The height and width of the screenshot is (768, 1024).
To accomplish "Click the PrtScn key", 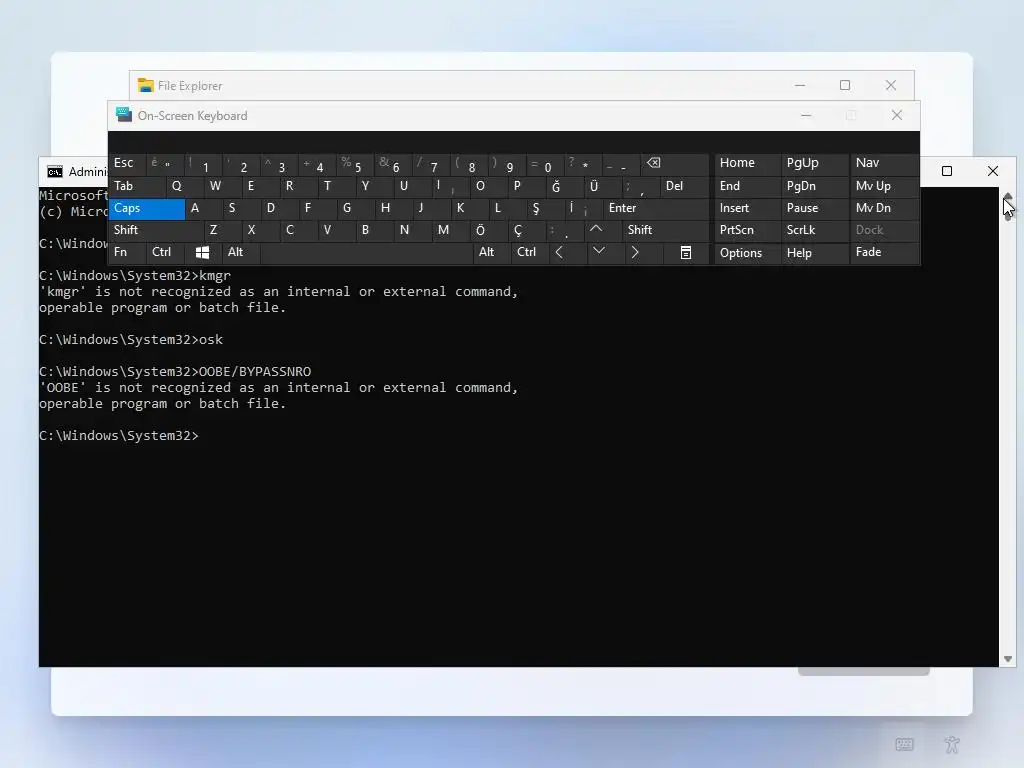I will pos(747,231).
